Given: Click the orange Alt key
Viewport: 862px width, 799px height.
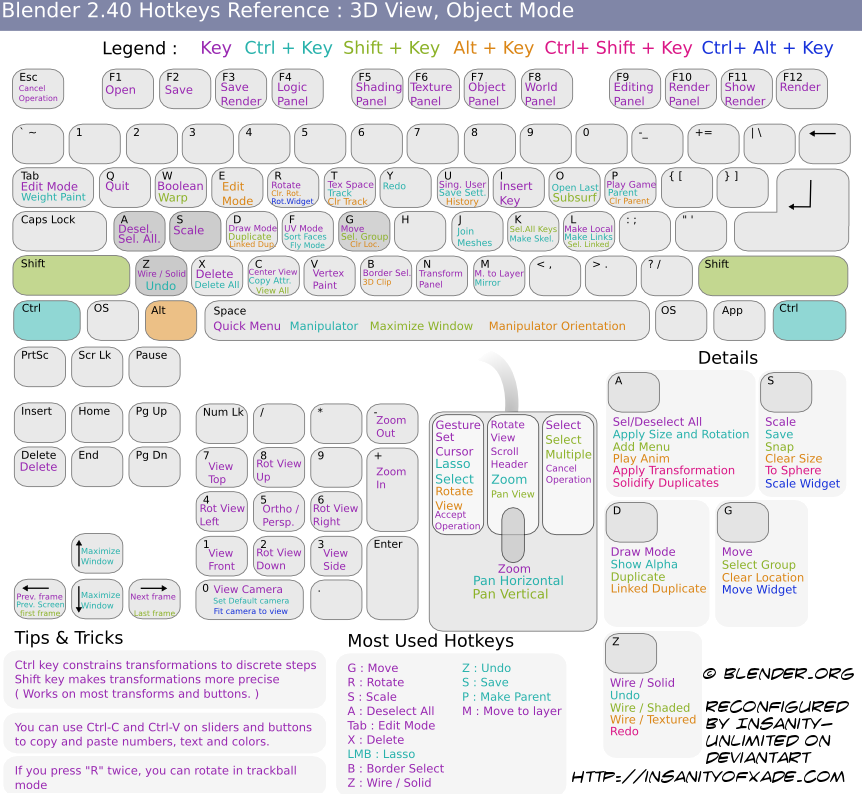Looking at the screenshot, I should [171, 320].
